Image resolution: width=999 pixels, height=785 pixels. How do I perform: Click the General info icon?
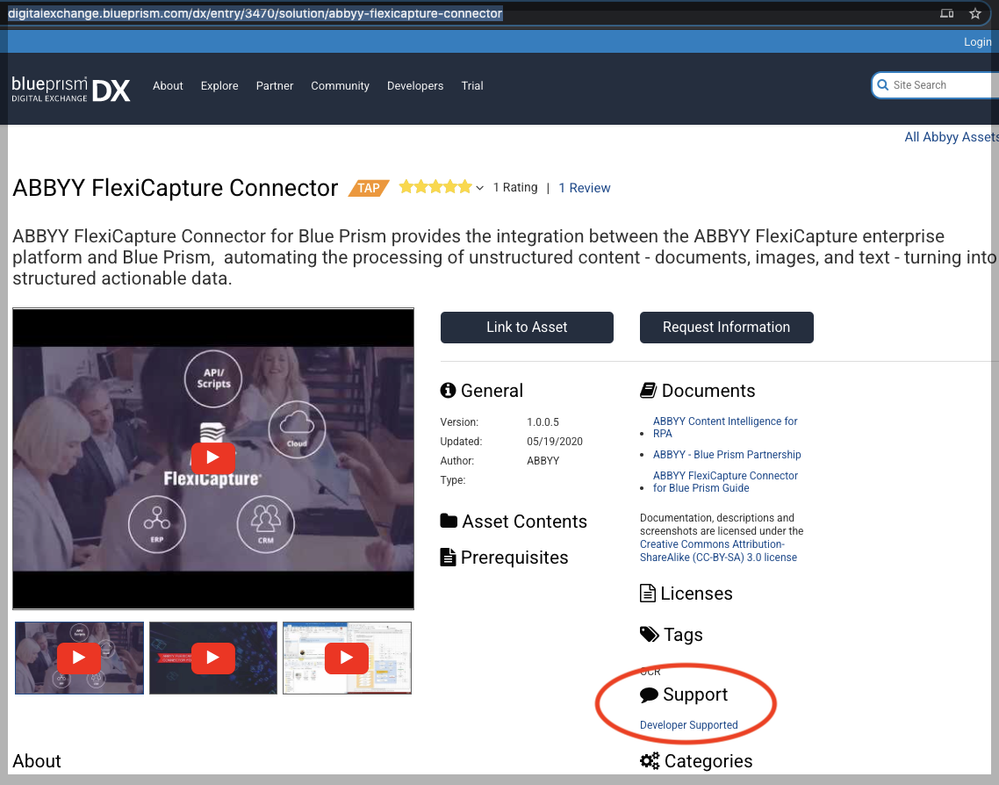coord(447,390)
